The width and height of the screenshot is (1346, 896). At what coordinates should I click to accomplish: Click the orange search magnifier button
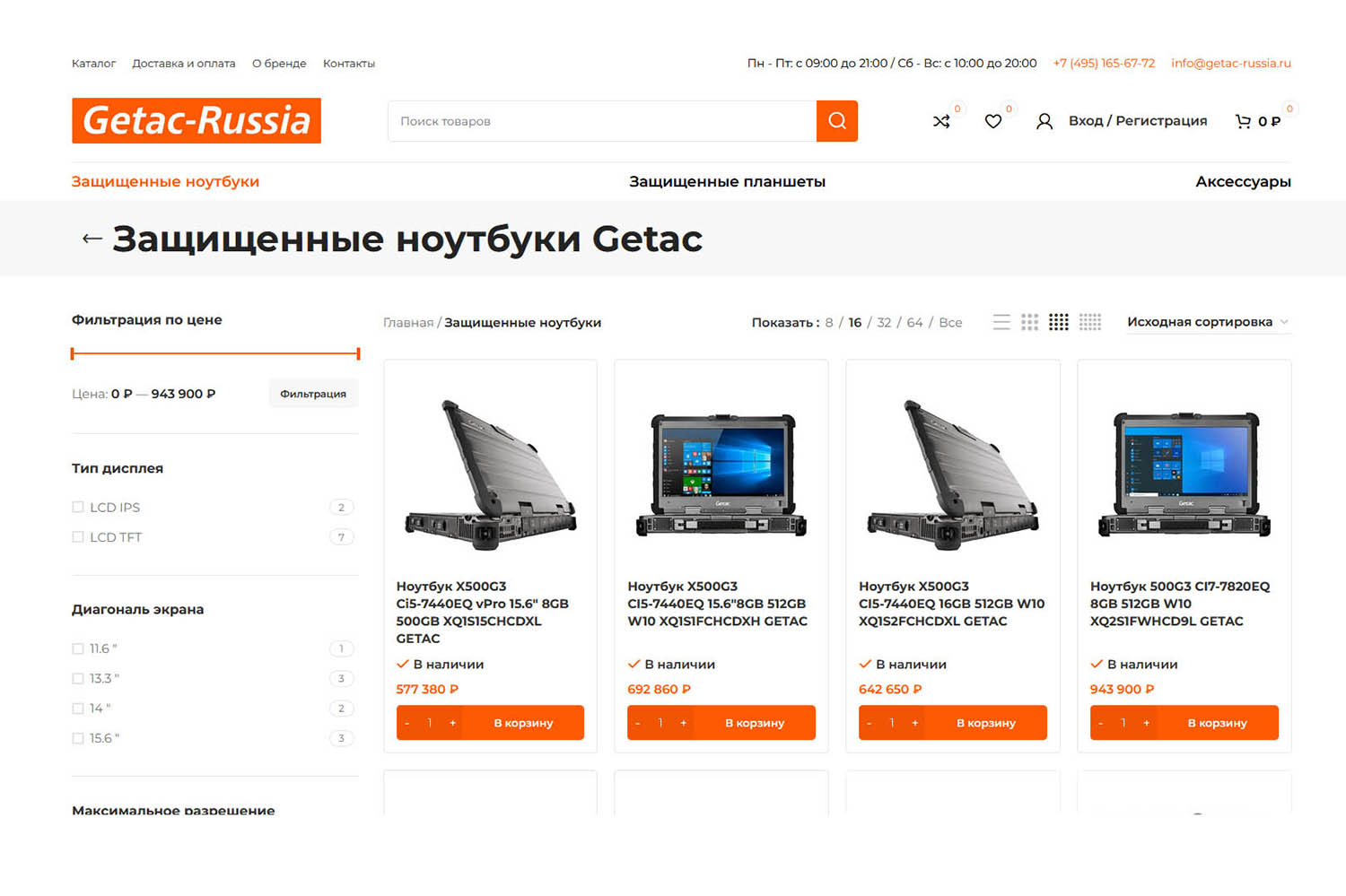[x=836, y=121]
